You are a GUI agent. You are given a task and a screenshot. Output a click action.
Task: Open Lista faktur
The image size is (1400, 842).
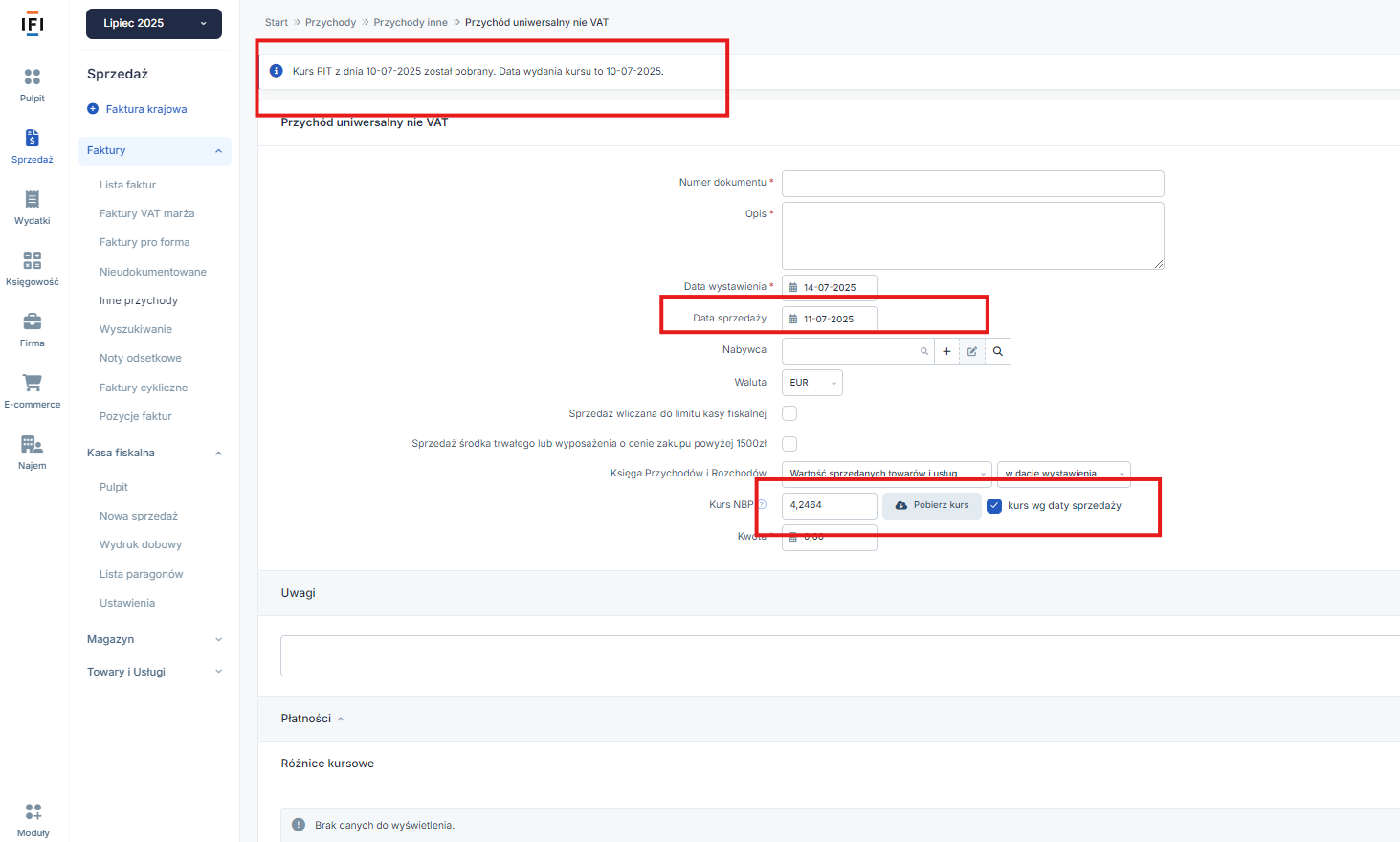(x=127, y=185)
